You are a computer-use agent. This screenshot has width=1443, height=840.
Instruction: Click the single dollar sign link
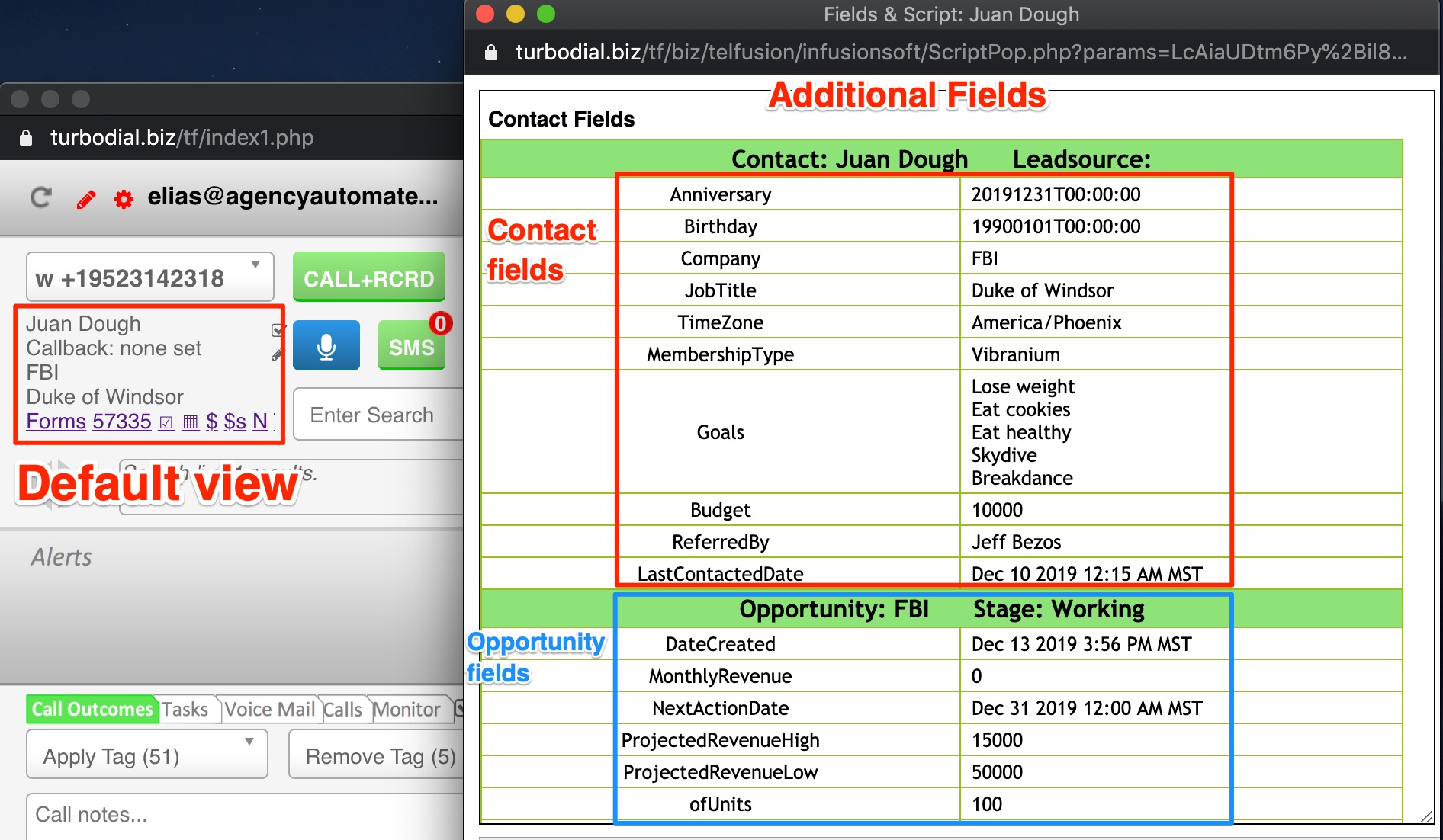click(x=212, y=422)
